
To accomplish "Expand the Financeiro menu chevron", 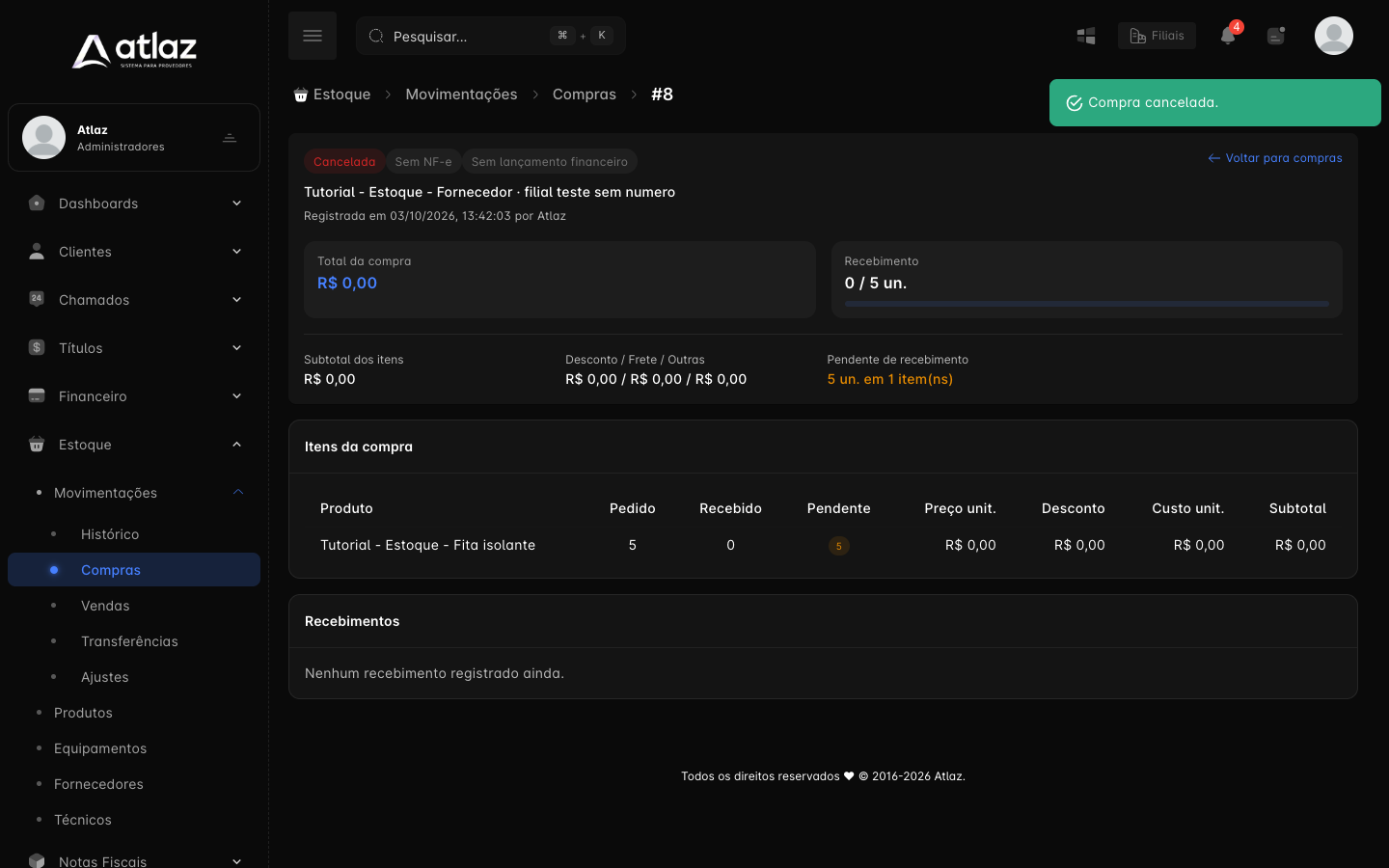I will [x=236, y=396].
